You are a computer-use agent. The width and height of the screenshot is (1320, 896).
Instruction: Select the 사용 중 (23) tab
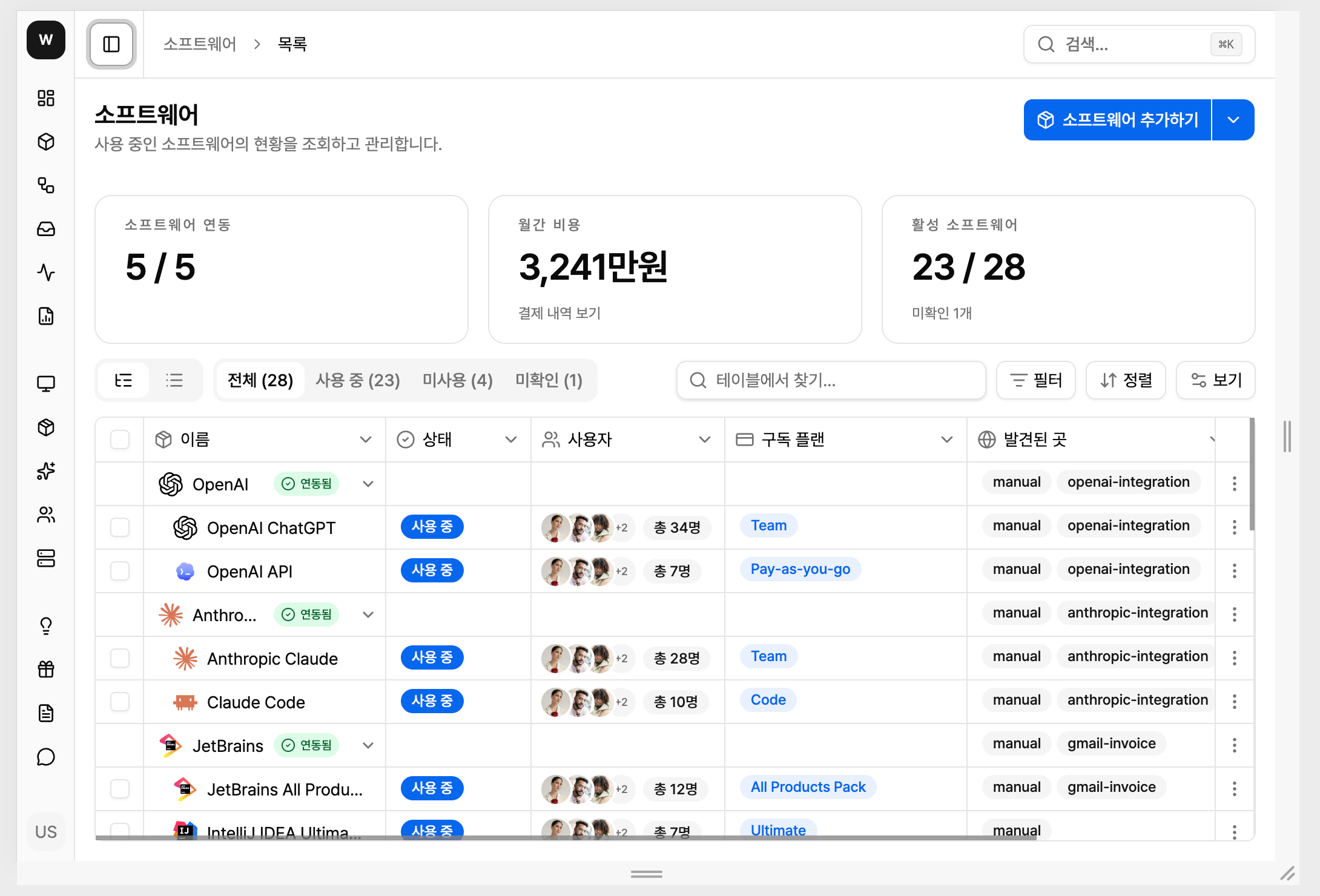358,380
